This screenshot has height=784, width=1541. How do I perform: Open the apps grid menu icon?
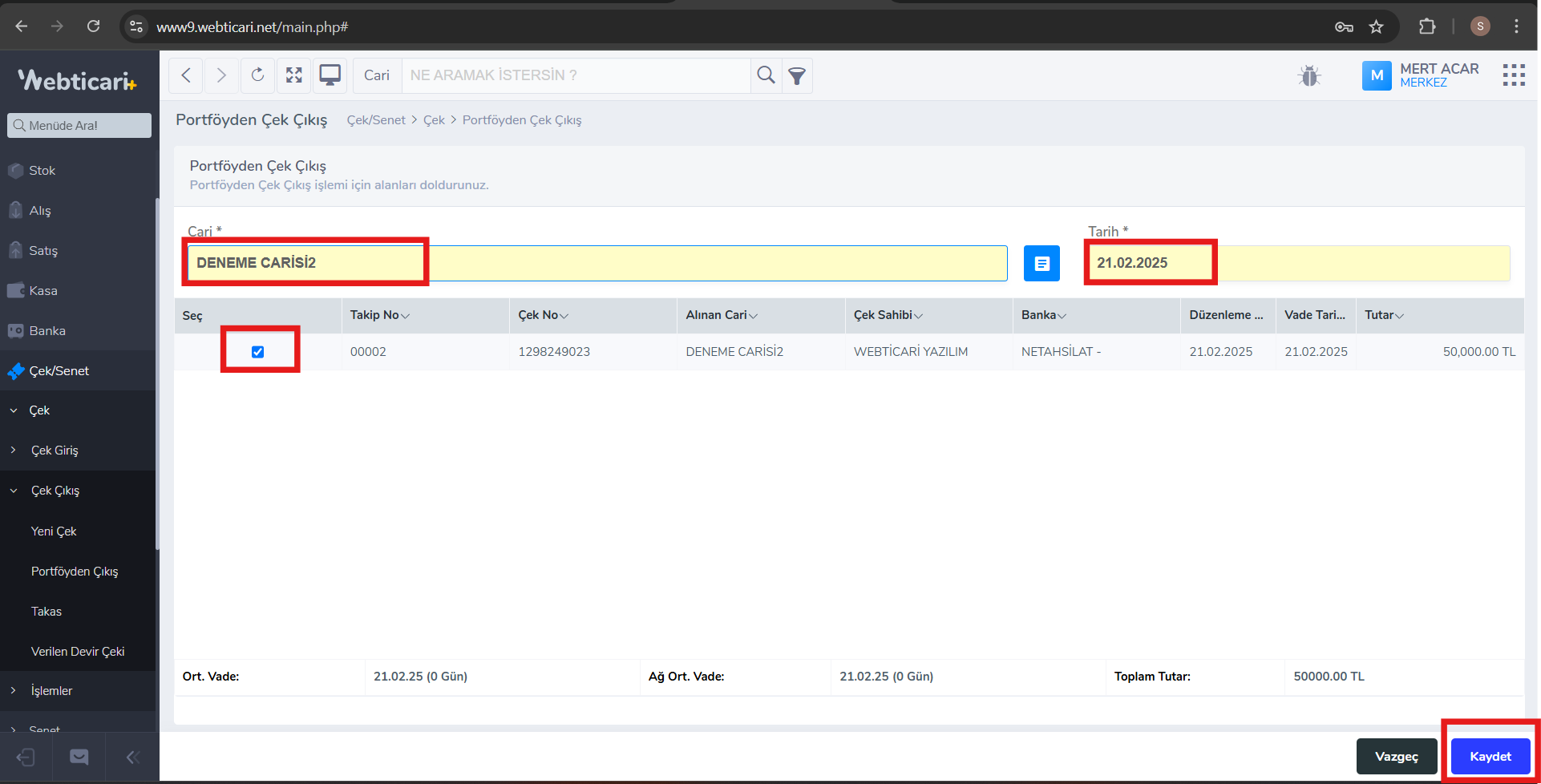pyautogui.click(x=1513, y=75)
